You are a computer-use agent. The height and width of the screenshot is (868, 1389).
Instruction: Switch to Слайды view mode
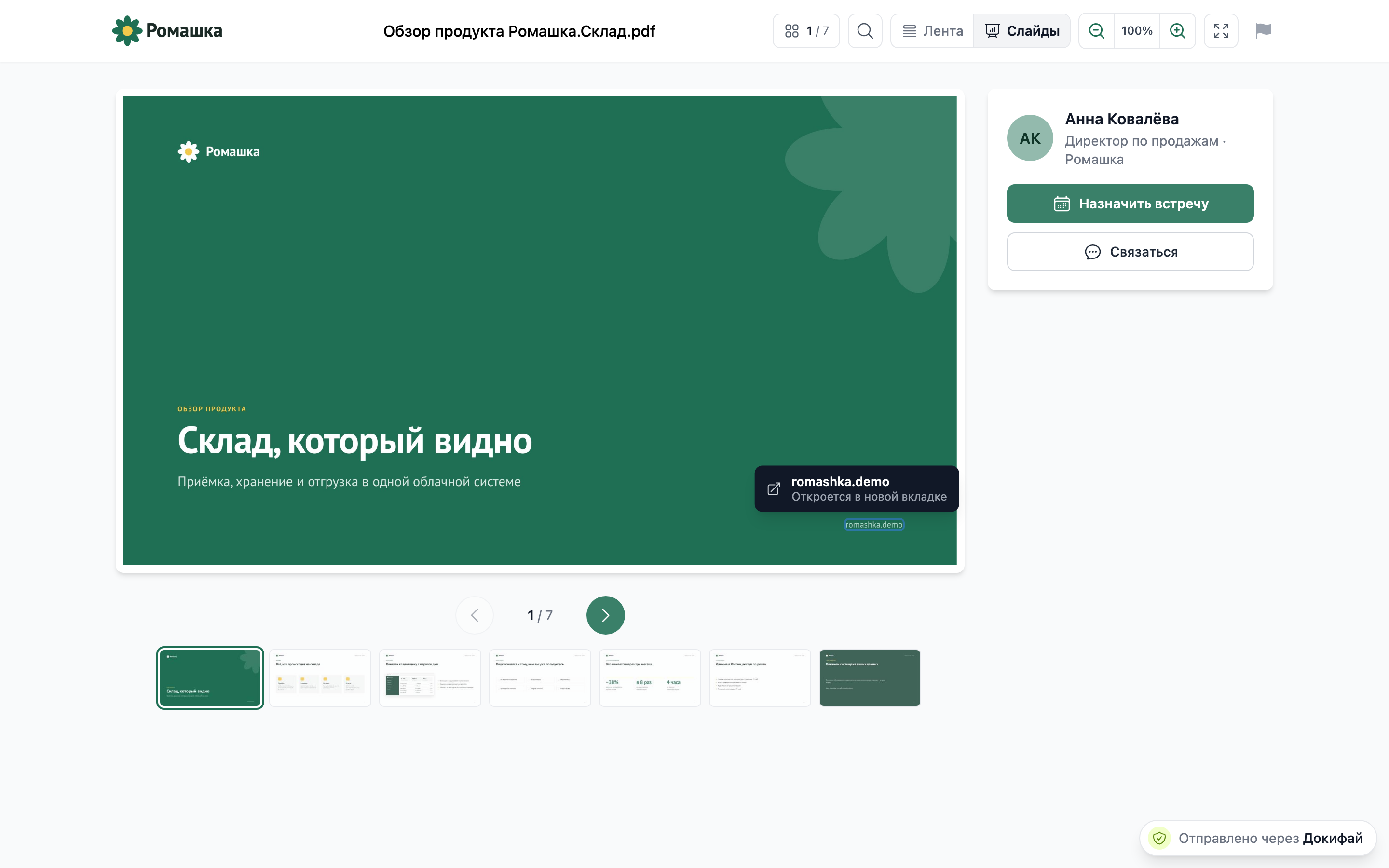[1021, 31]
